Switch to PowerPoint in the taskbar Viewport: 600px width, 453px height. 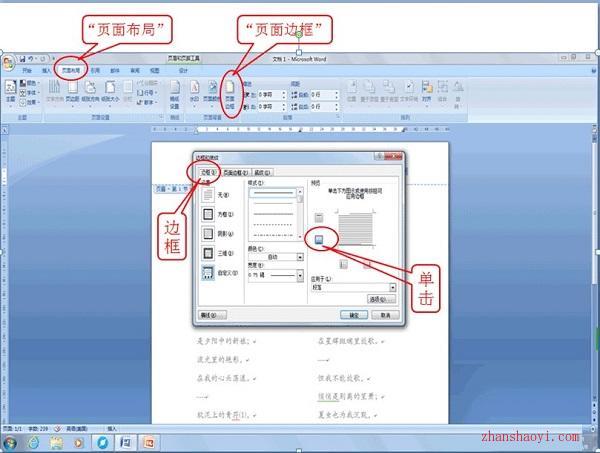[148, 443]
